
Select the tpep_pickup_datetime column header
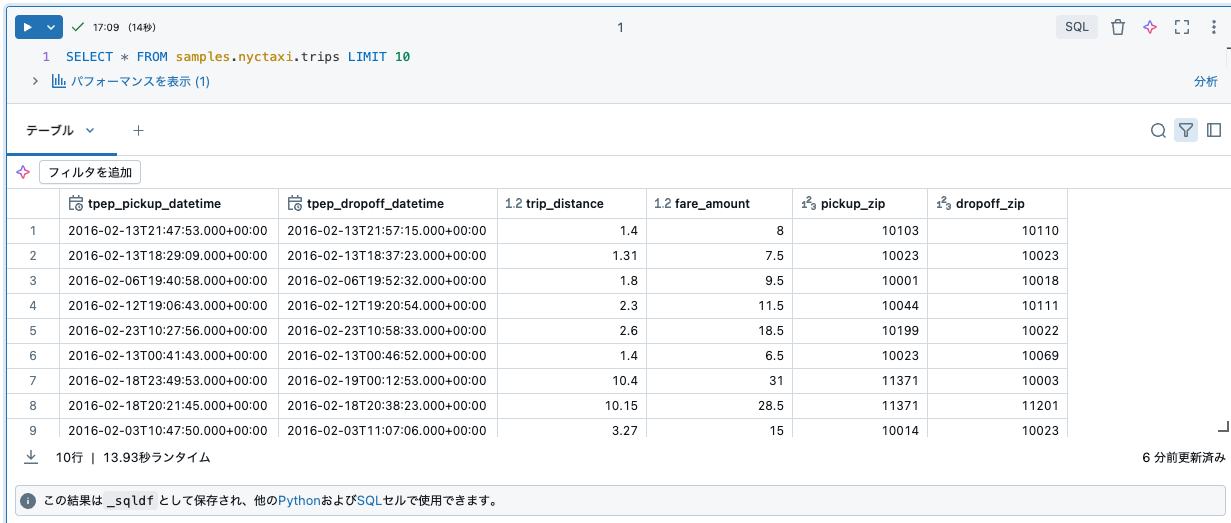(x=169, y=203)
